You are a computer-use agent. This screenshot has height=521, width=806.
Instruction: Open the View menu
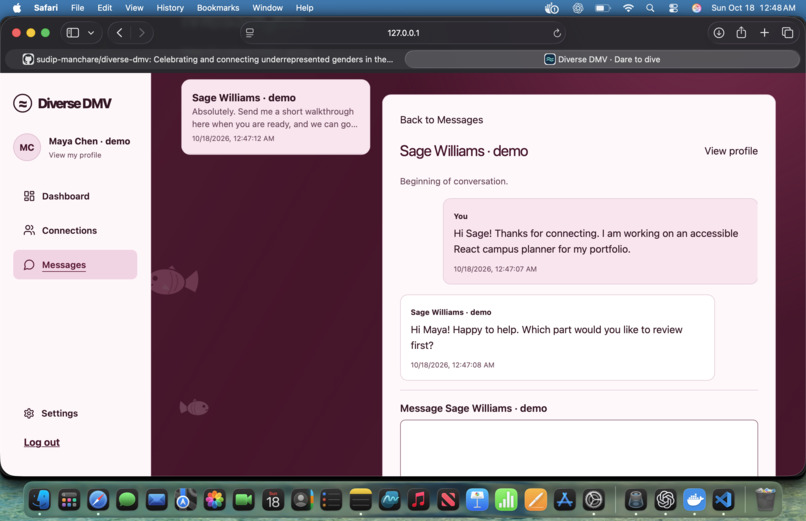click(134, 8)
